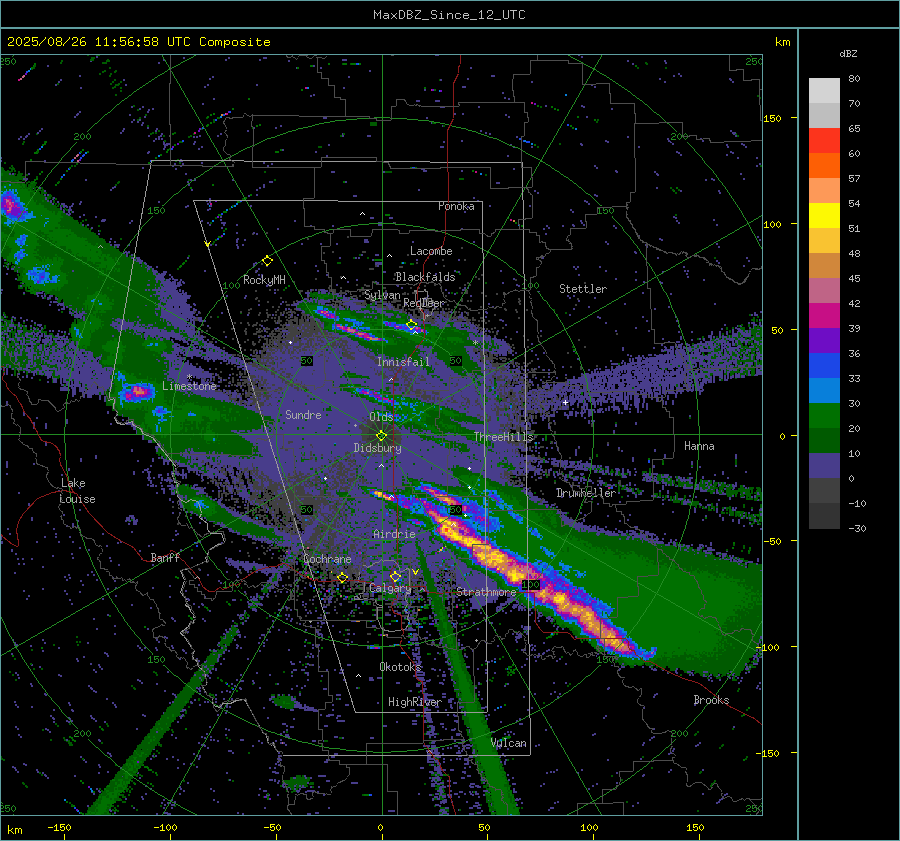
Task: Click the Innisfail city label
Action: point(403,362)
